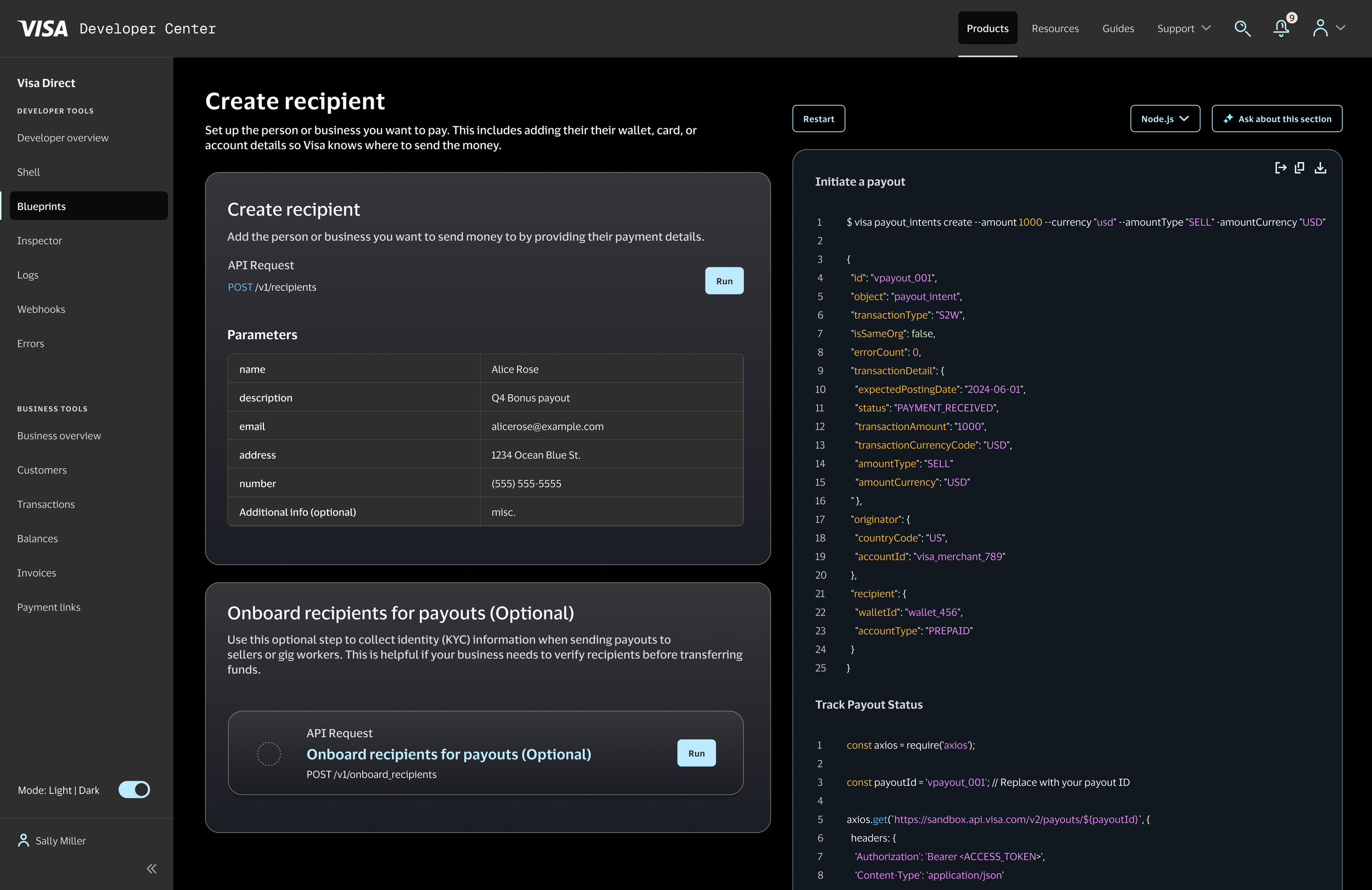
Task: Download the code sample
Action: (x=1320, y=168)
